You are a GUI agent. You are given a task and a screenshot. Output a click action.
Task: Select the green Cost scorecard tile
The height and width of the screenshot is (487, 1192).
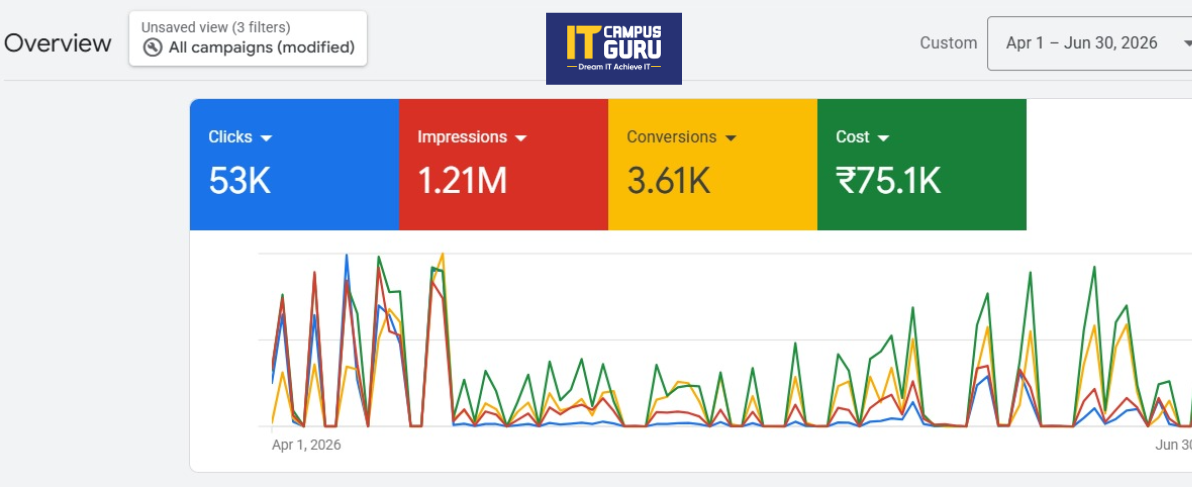pos(921,164)
